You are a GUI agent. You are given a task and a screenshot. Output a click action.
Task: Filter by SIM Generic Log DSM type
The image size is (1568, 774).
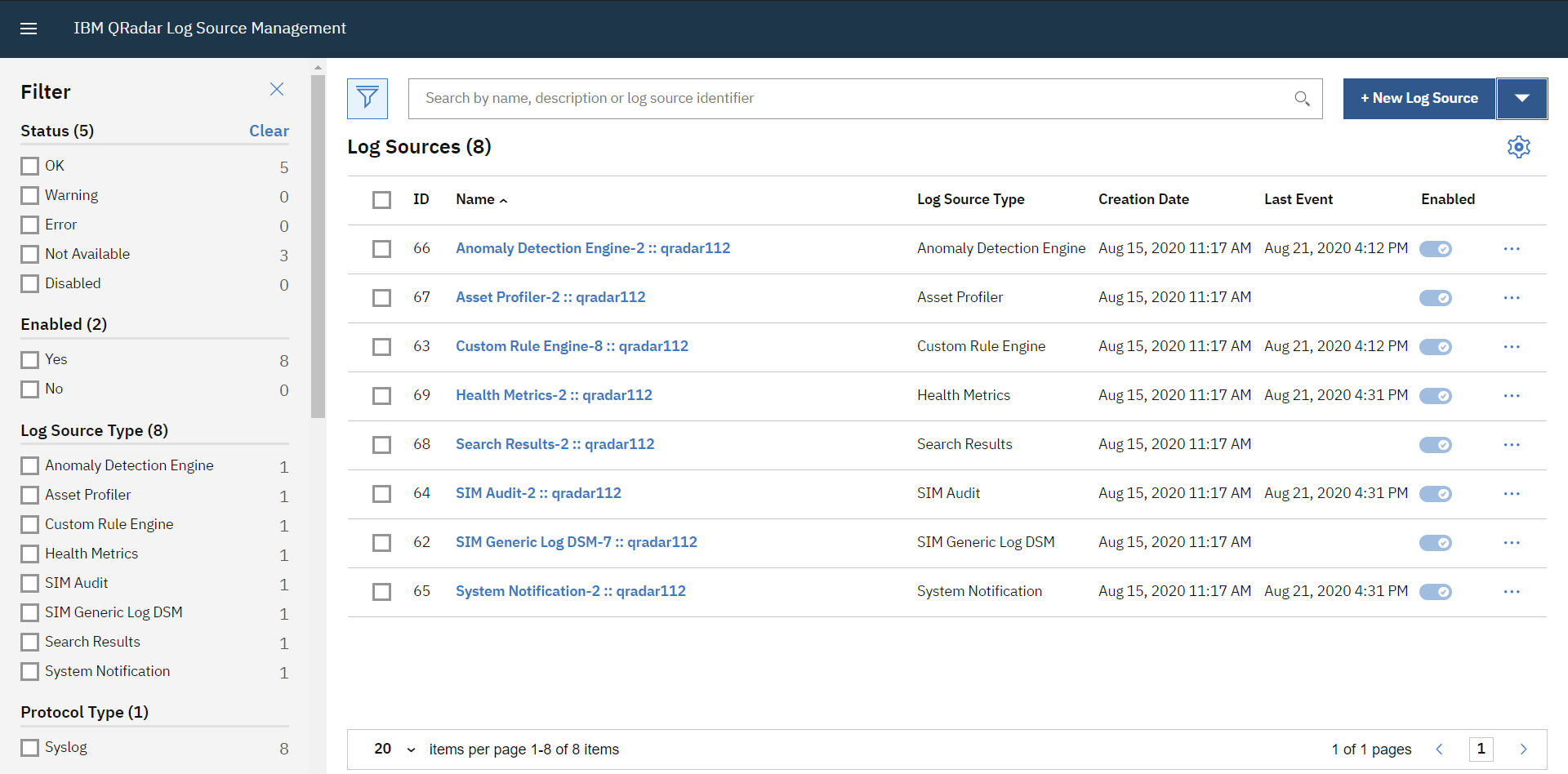30,612
